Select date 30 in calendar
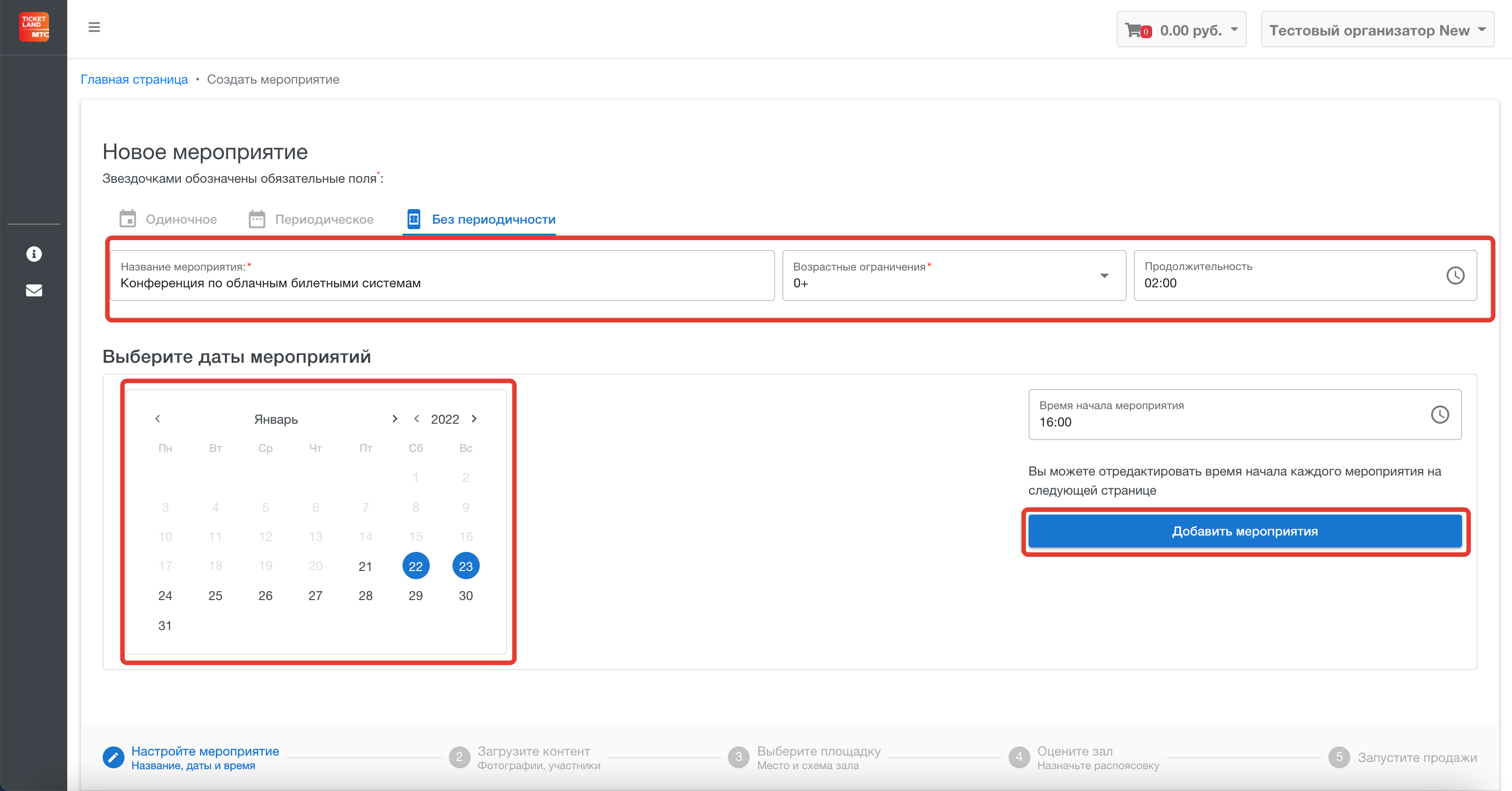Image resolution: width=1512 pixels, height=791 pixels. (466, 596)
